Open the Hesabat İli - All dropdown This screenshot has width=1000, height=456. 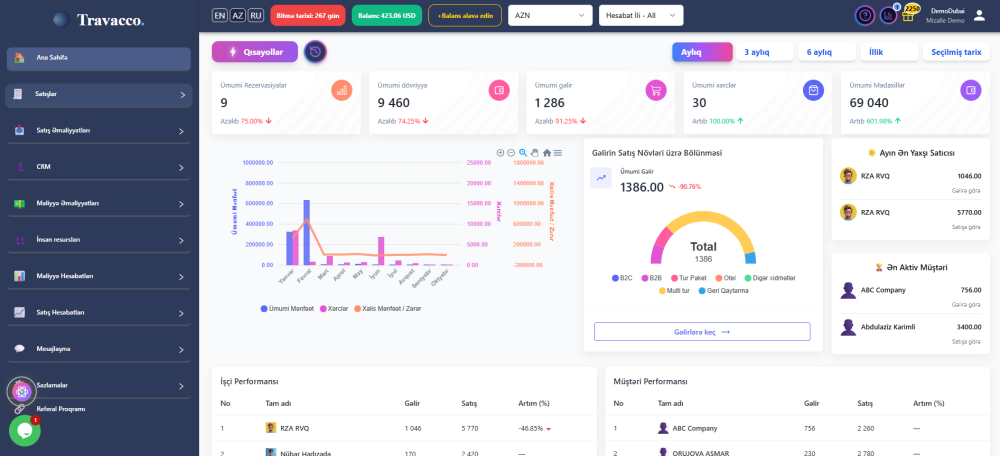pos(640,15)
